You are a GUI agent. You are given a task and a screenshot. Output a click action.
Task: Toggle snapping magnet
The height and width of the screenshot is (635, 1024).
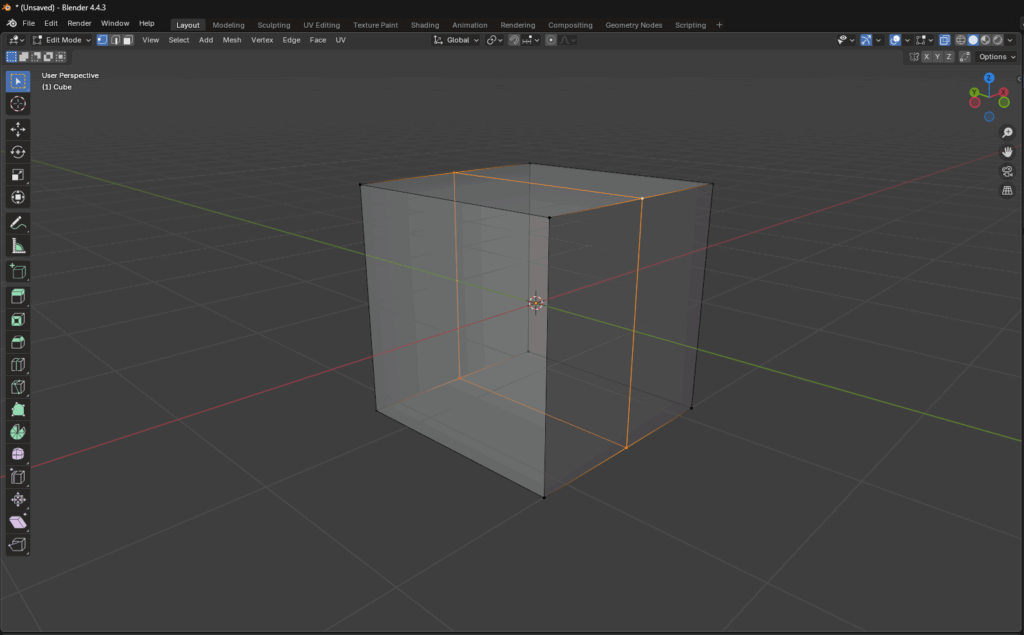515,40
